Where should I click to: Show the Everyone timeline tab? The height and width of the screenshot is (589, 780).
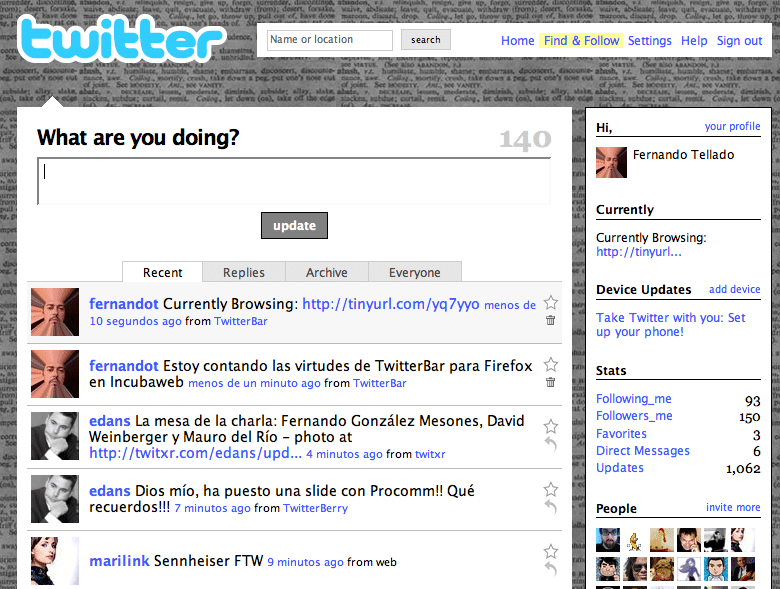click(x=414, y=272)
